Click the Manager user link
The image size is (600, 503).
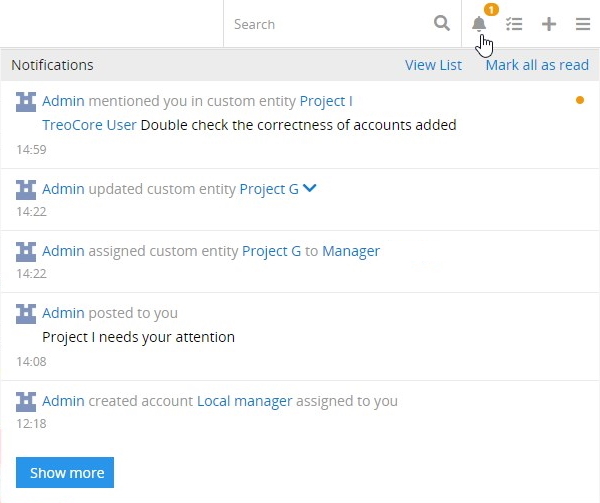[x=350, y=251]
